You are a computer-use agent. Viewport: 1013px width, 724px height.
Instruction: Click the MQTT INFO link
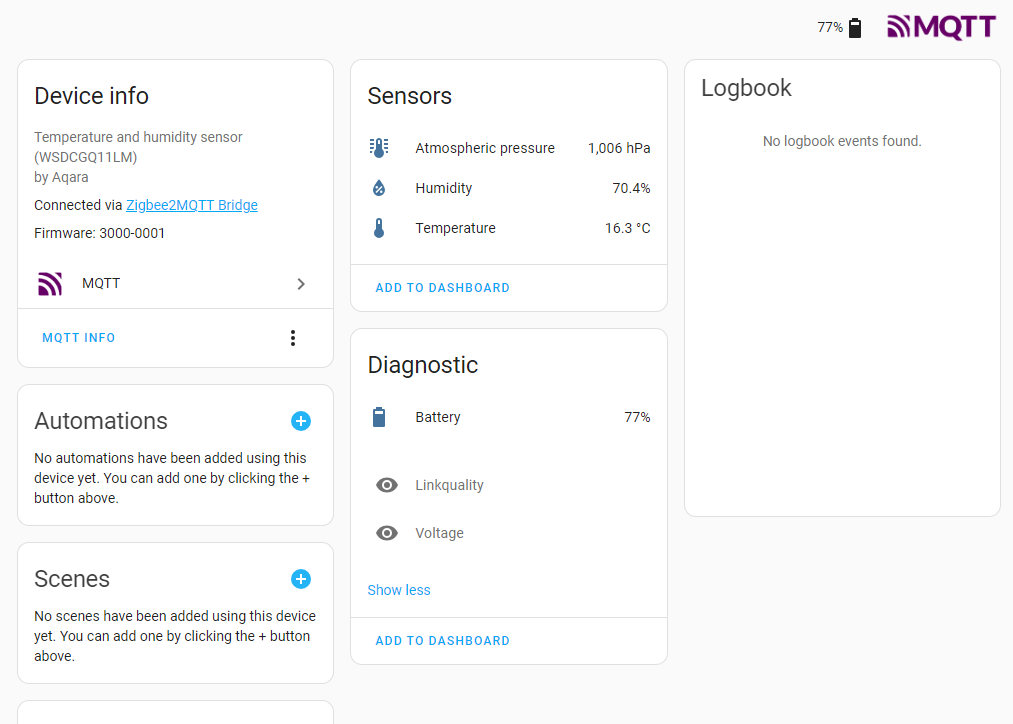pos(78,337)
